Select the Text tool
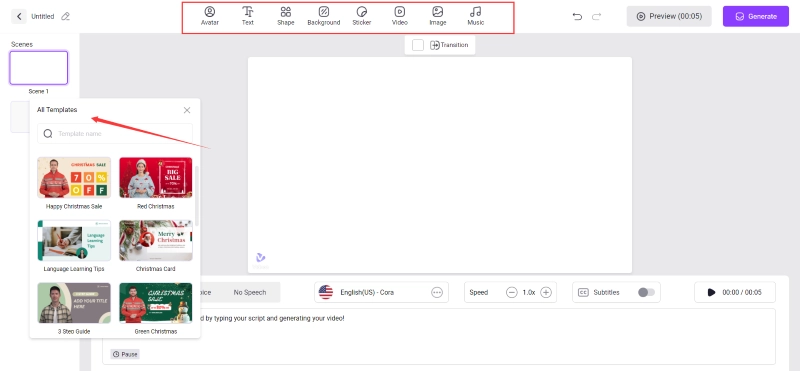Viewport: 800px width, 371px height. pyautogui.click(x=248, y=16)
